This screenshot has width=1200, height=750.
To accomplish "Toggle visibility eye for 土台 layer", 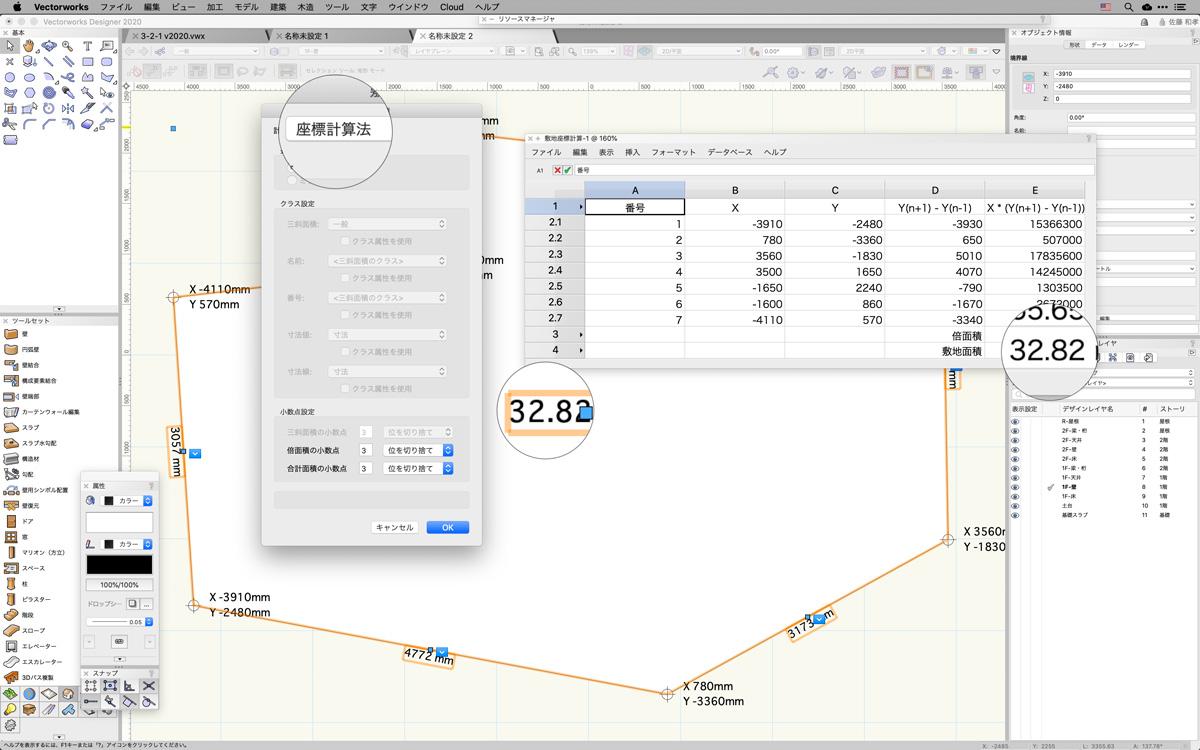I will pyautogui.click(x=1015, y=506).
